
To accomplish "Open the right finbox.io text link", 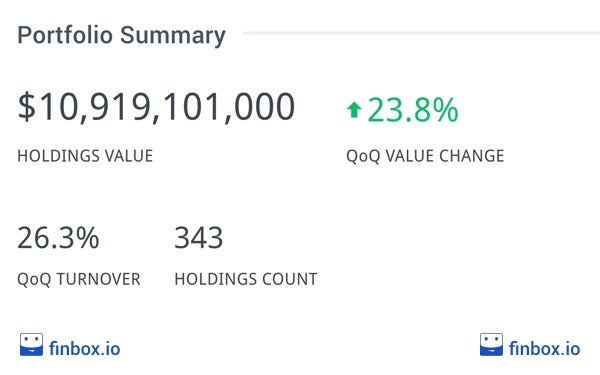I will tap(544, 349).
